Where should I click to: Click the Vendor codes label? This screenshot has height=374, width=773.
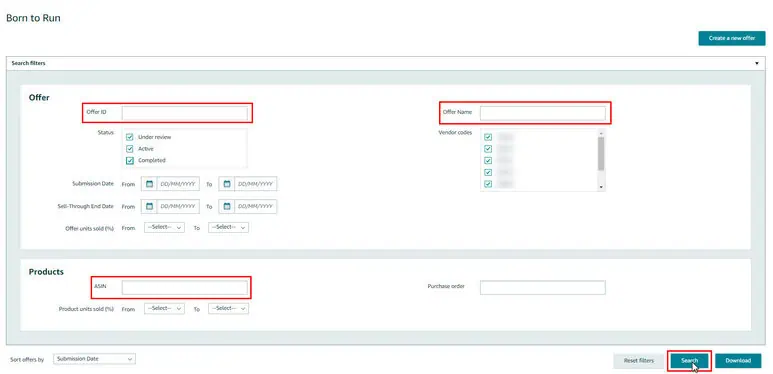(455, 133)
